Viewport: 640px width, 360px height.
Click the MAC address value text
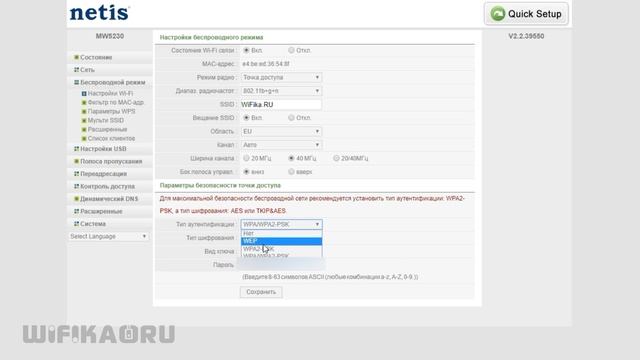[266, 64]
